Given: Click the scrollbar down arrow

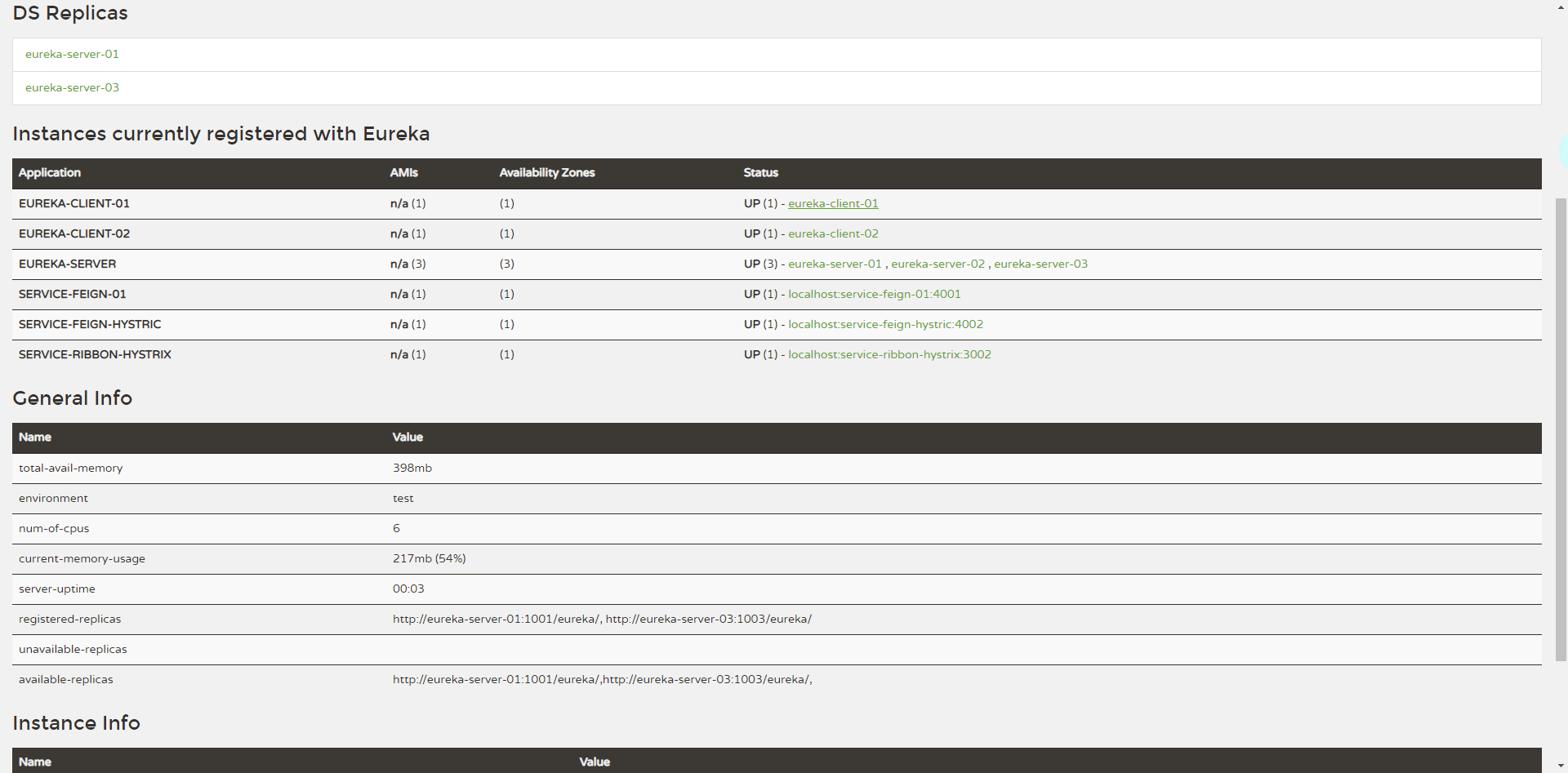Looking at the screenshot, I should [x=1561, y=766].
